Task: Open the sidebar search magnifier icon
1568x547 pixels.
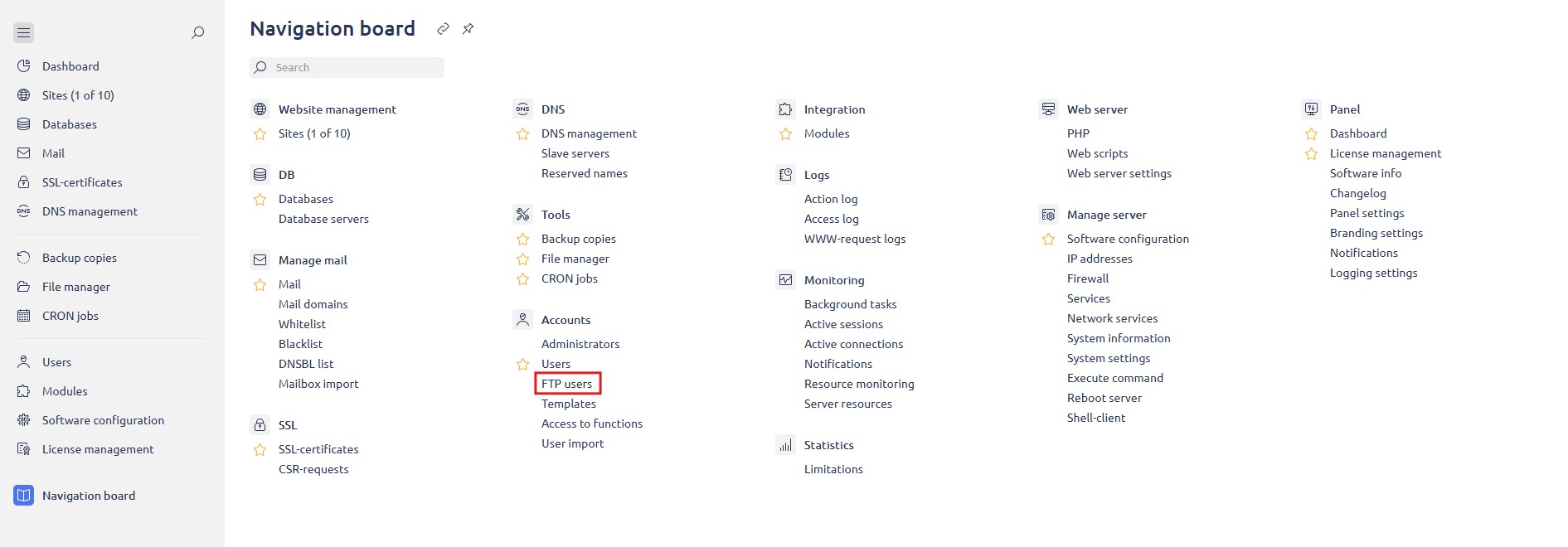Action: 197,32
